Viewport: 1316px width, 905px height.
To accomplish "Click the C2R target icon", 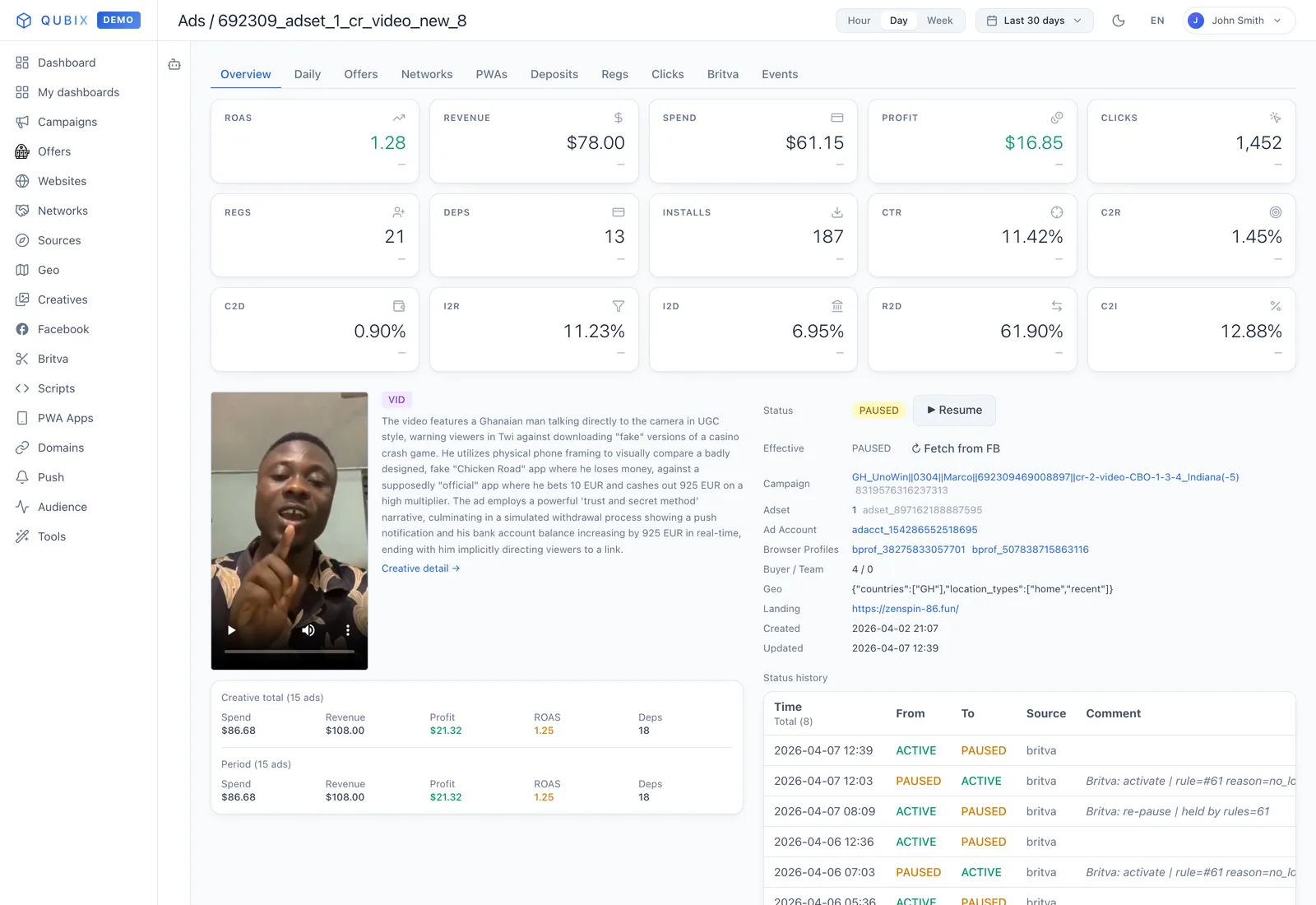I will tap(1276, 212).
